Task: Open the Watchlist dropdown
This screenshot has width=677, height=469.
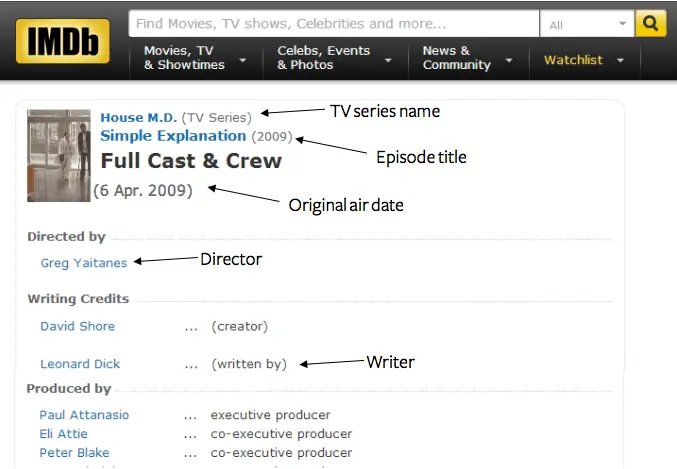Action: [x=583, y=60]
